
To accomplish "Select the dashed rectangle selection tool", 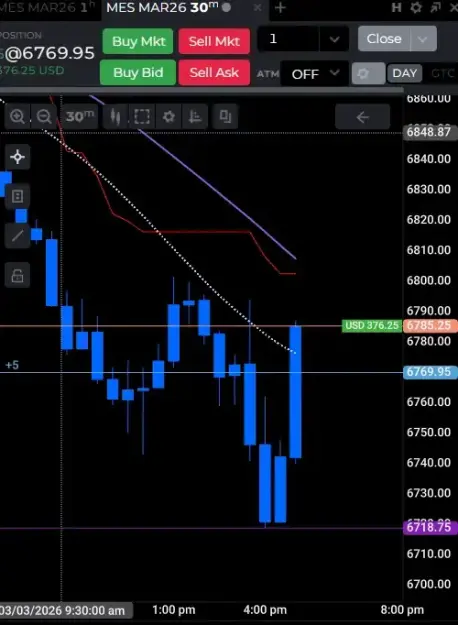I will (142, 116).
